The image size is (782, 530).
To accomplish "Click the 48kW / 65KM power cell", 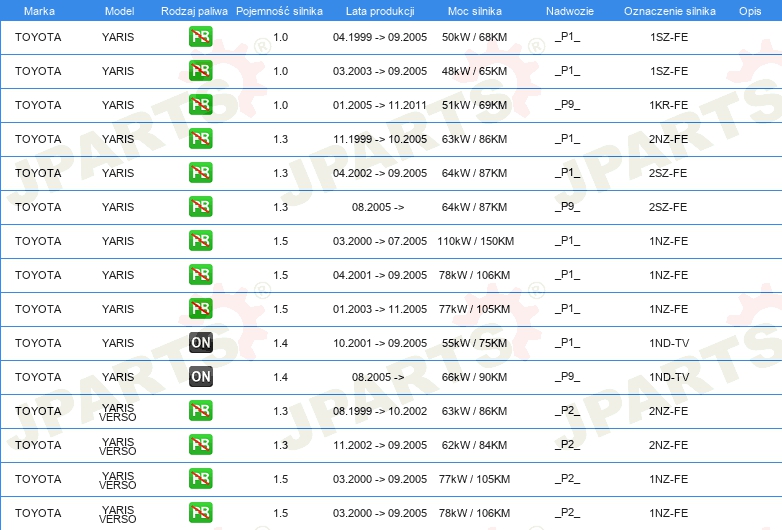I will pyautogui.click(x=474, y=71).
